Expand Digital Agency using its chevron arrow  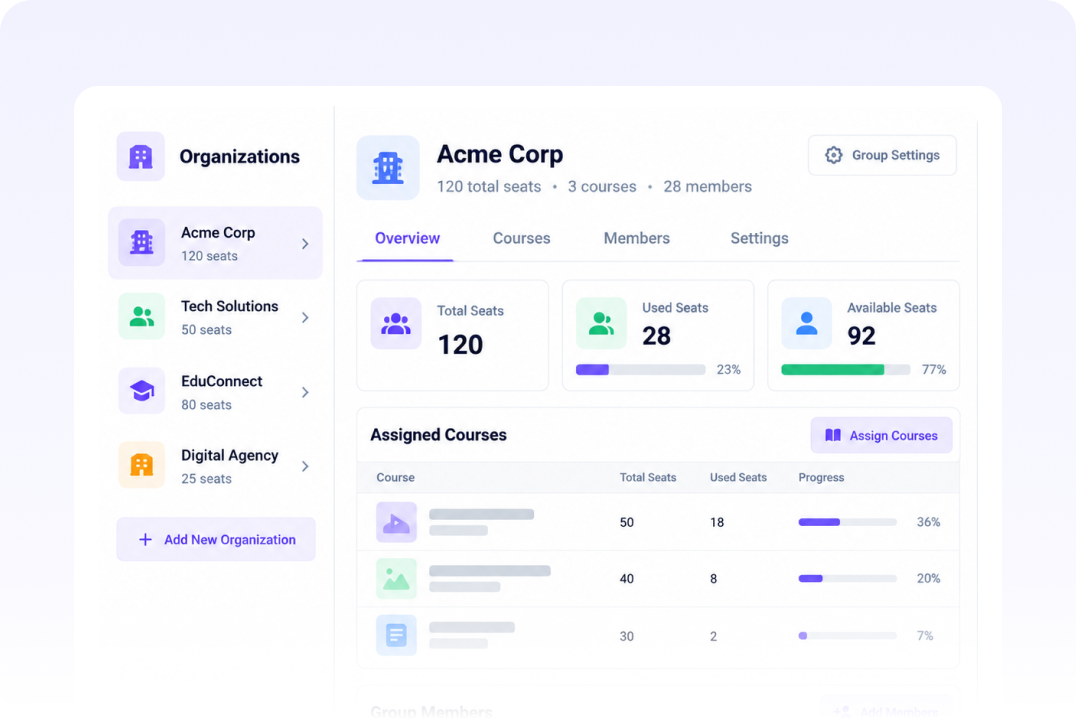305,466
